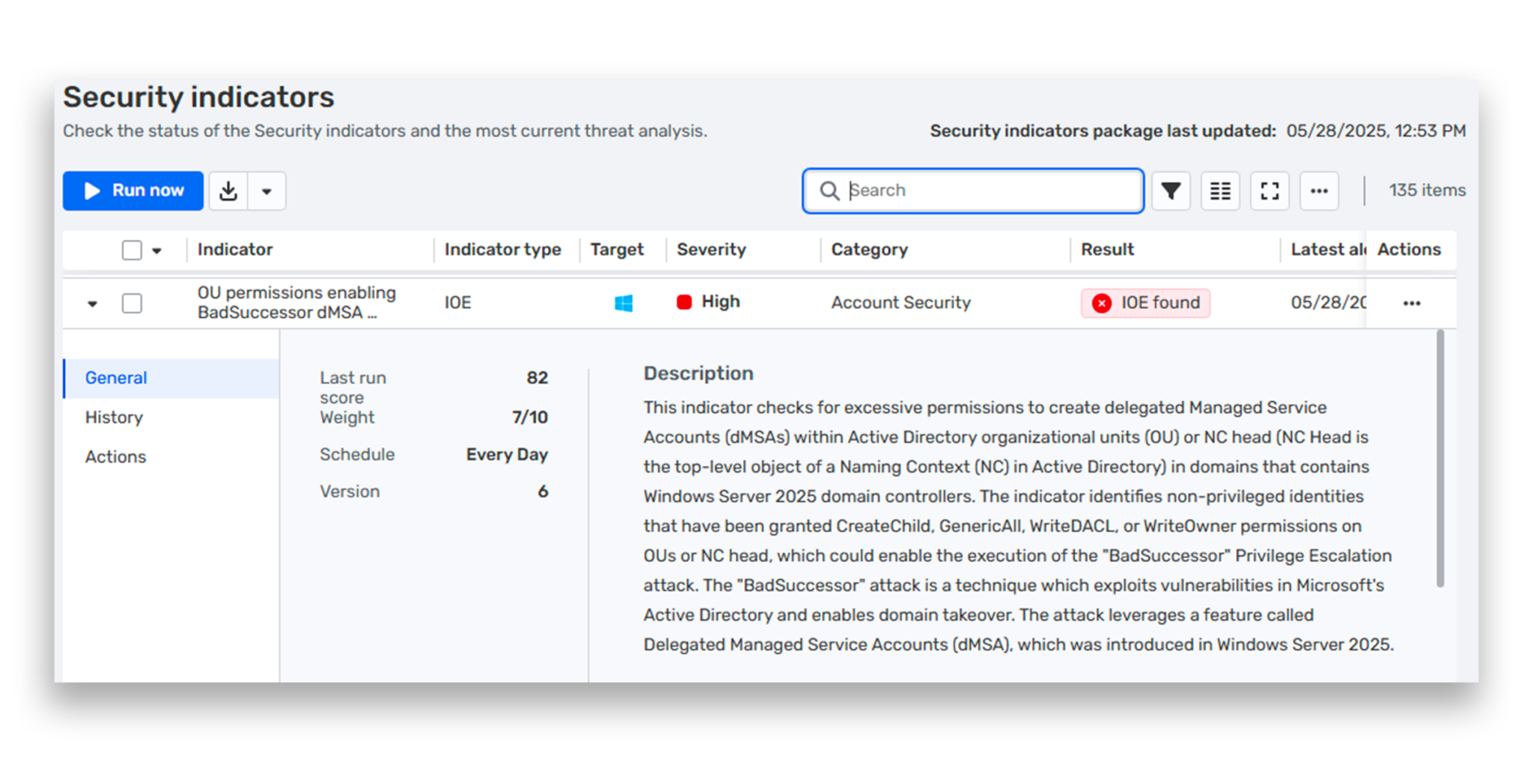
Task: Click the Windows target icon in the row
Action: coord(622,302)
